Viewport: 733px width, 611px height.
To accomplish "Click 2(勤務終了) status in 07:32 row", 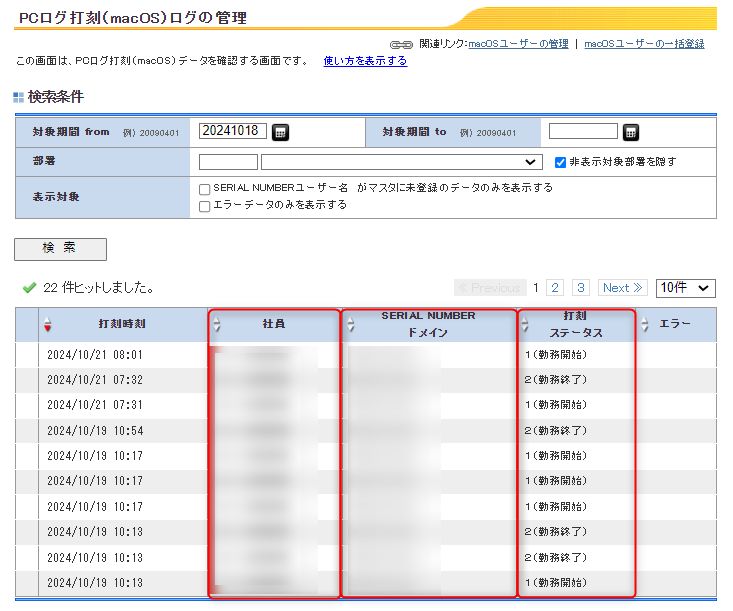I will tap(555, 380).
